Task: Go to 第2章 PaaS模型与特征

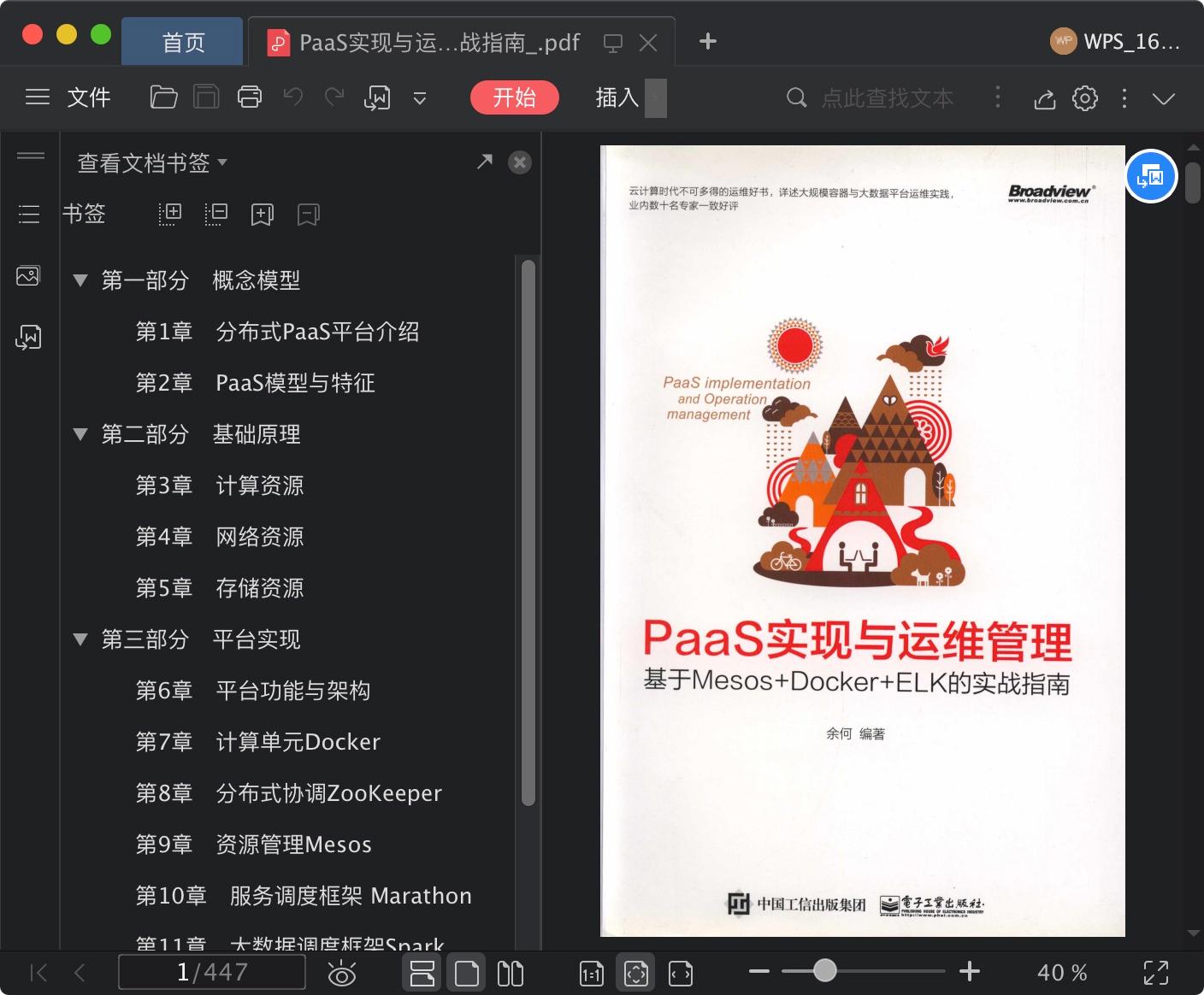Action: point(256,383)
